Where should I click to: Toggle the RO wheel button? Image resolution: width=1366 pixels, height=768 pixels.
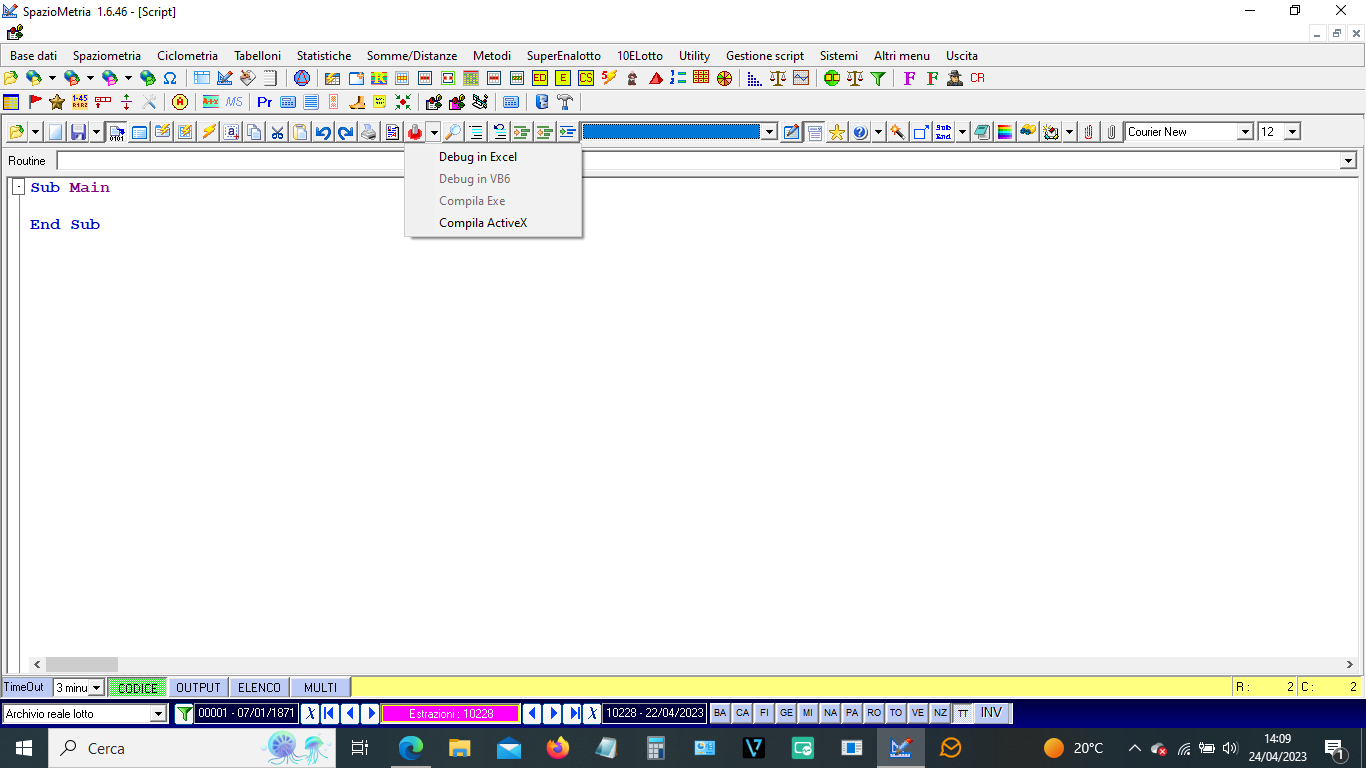pos(874,713)
